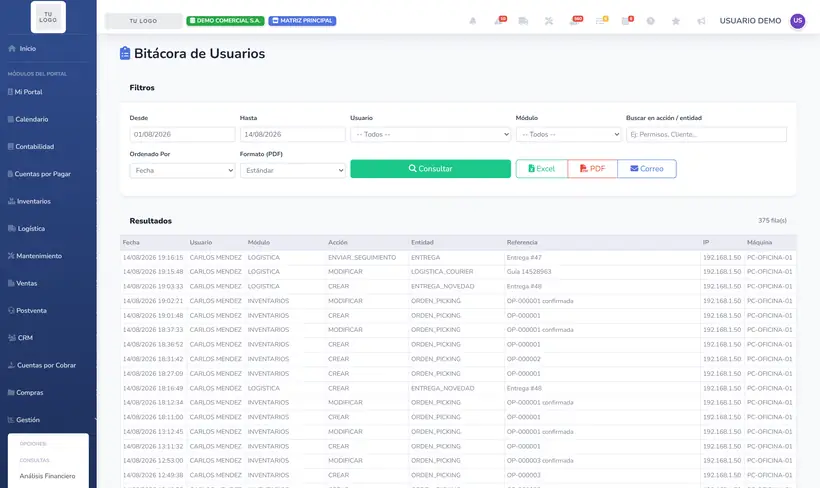Click the delivery truck icon in header
This screenshot has width=820, height=488.
coord(523,21)
